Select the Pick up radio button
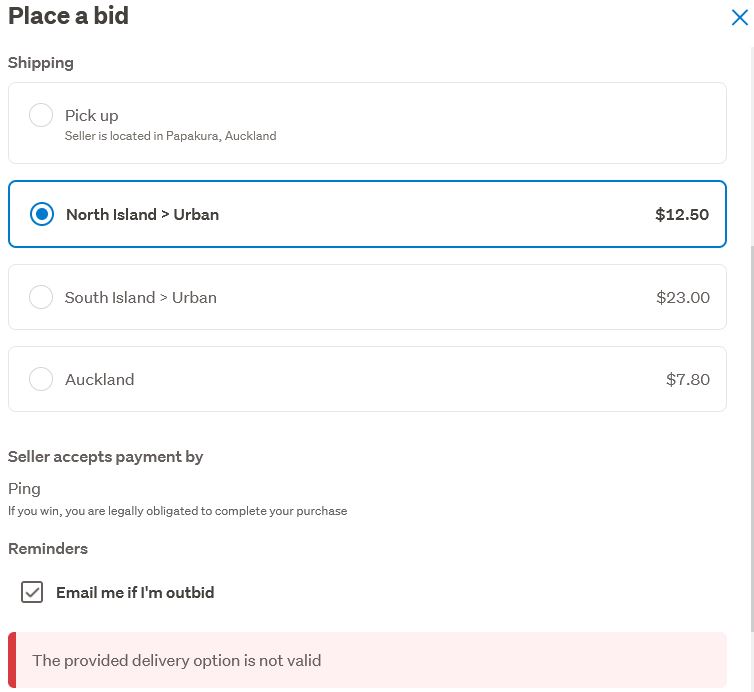The image size is (754, 692). point(41,115)
